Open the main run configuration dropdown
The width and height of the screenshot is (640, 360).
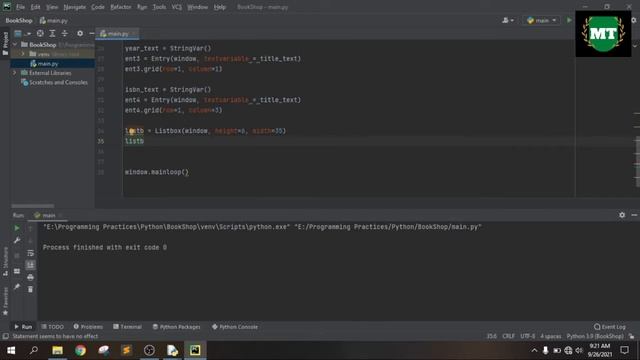[x=542, y=20]
